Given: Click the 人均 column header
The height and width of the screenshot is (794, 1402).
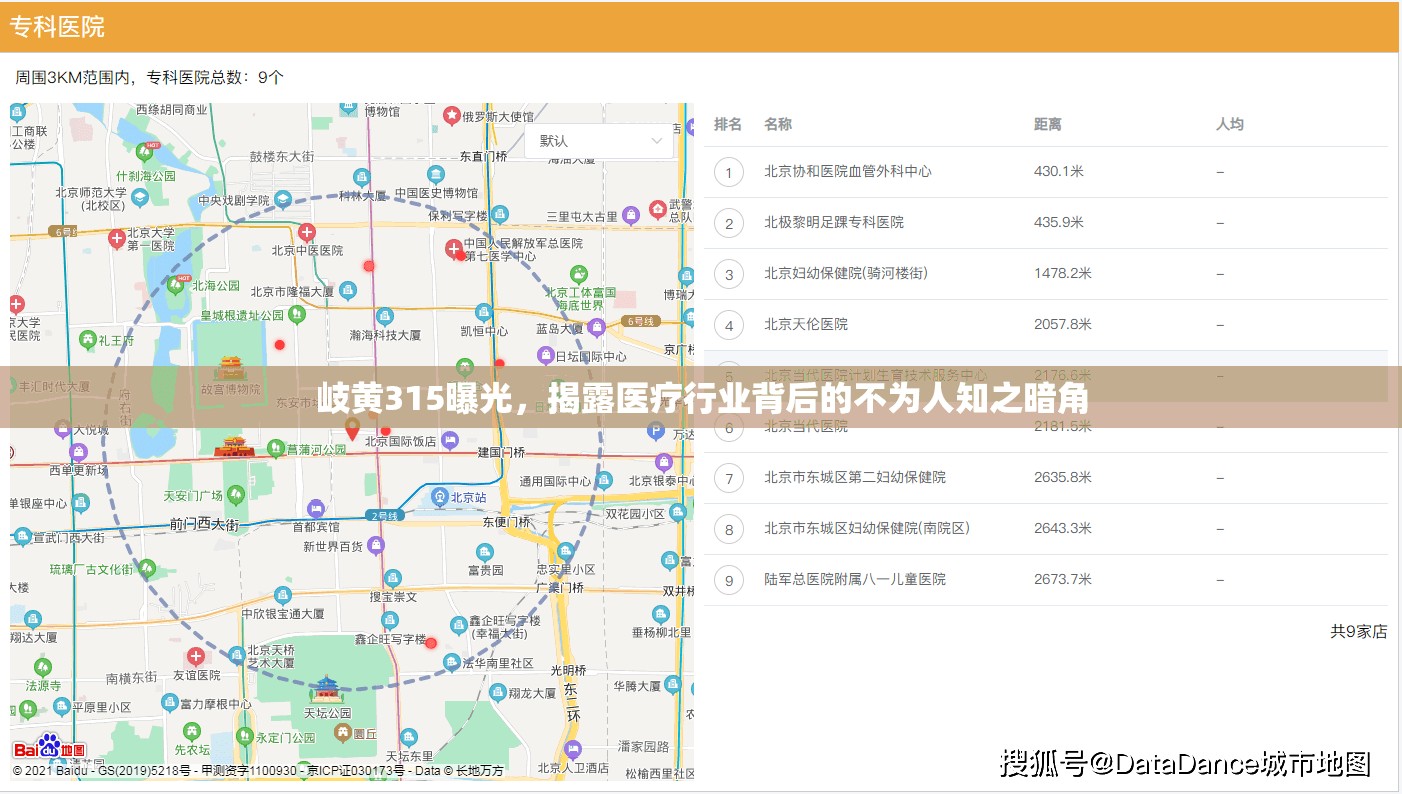Looking at the screenshot, I should (1230, 124).
